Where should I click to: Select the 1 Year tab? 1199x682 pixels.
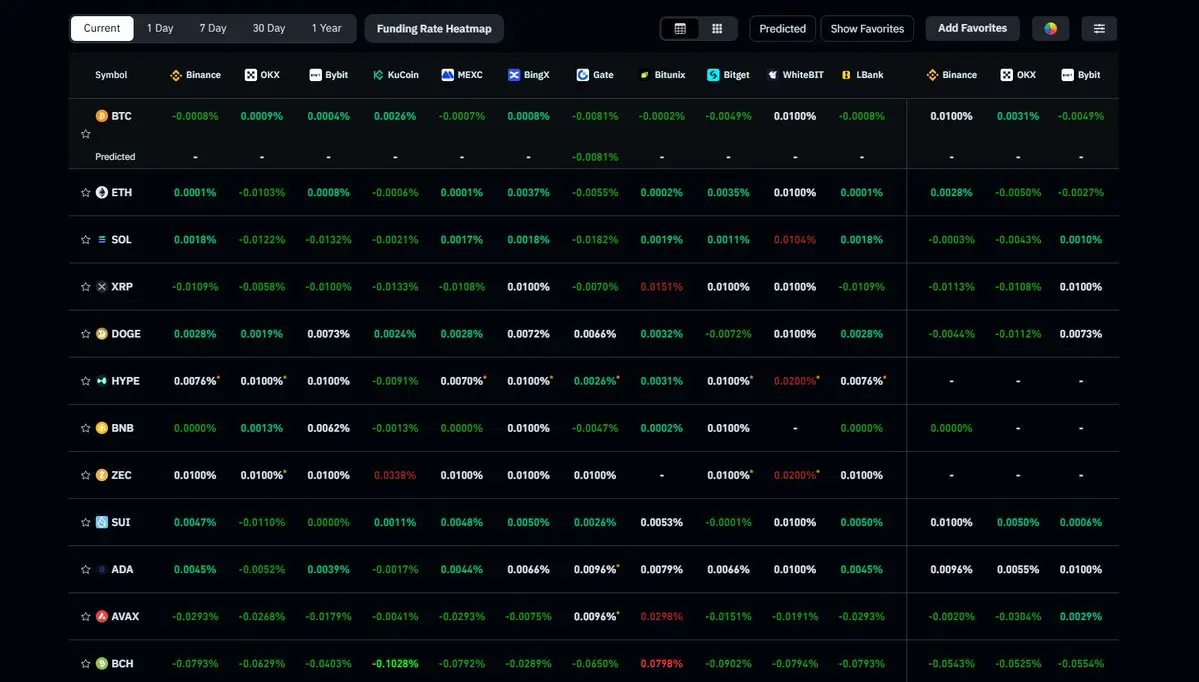click(327, 28)
